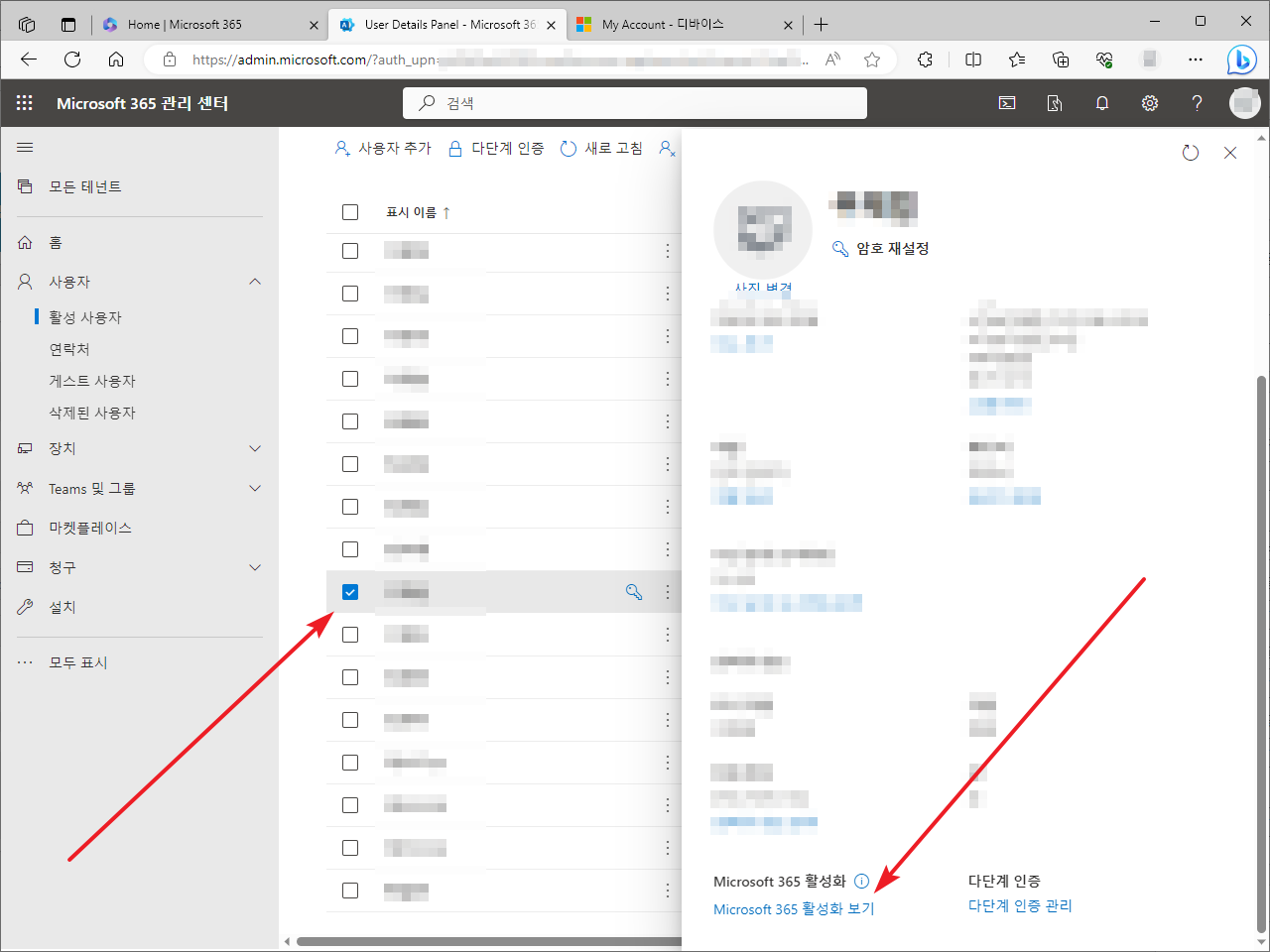Toggle the navigation menu hamburger

click(25, 147)
